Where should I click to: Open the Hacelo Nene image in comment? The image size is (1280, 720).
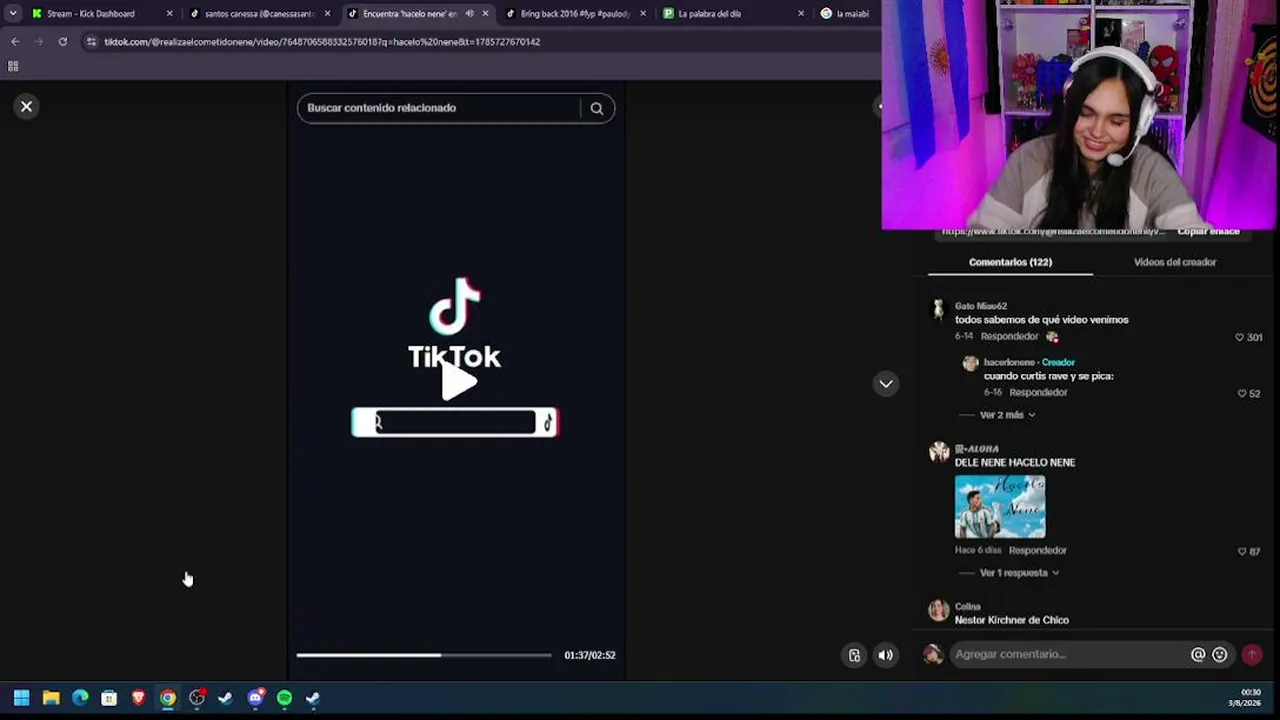[1000, 506]
